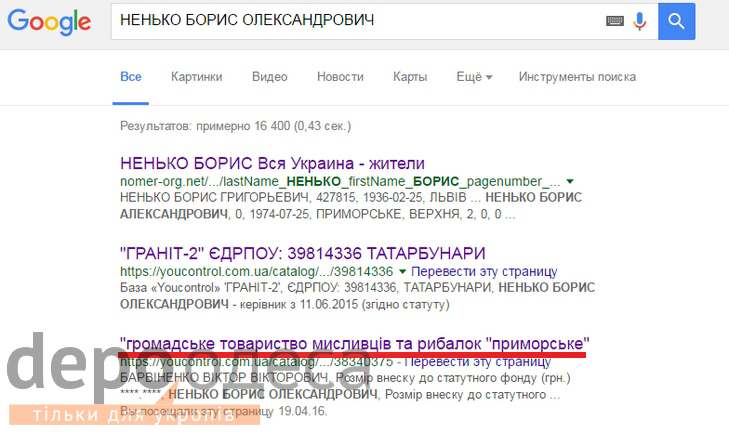Open result НЕНЬКО БОРИС Вся Украина - жители
Viewport: 729px width, 433px height.
tap(272, 164)
